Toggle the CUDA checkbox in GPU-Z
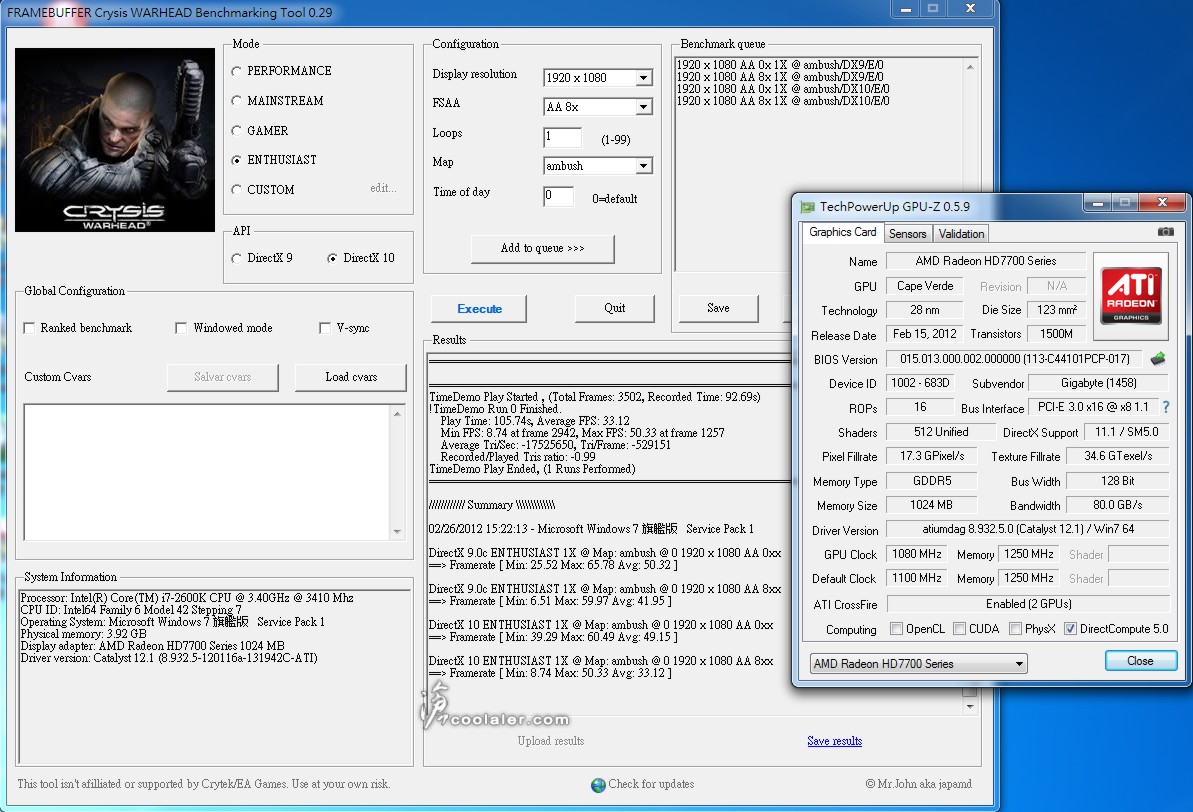 tap(959, 629)
